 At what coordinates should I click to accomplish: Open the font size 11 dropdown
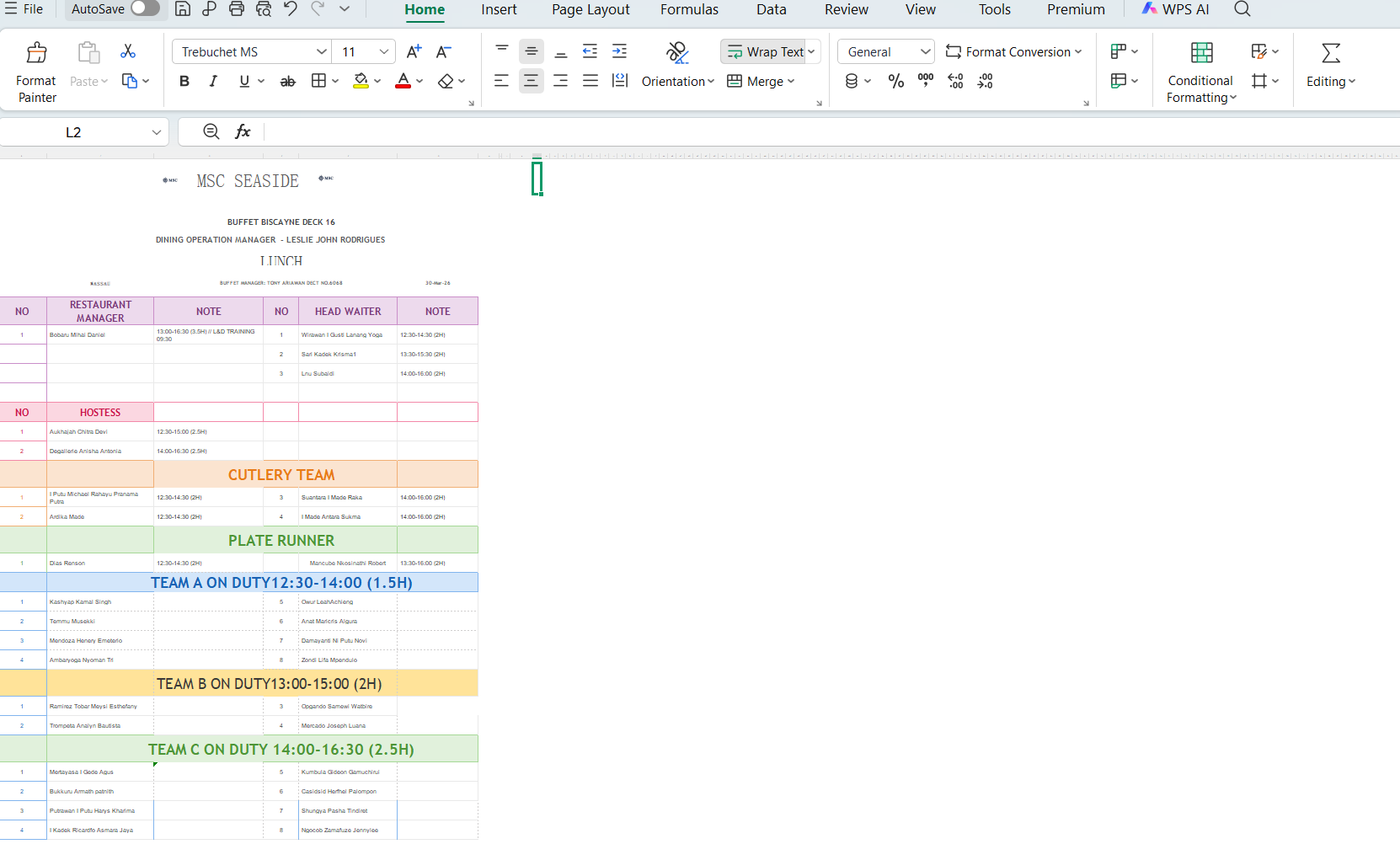pyautogui.click(x=384, y=51)
